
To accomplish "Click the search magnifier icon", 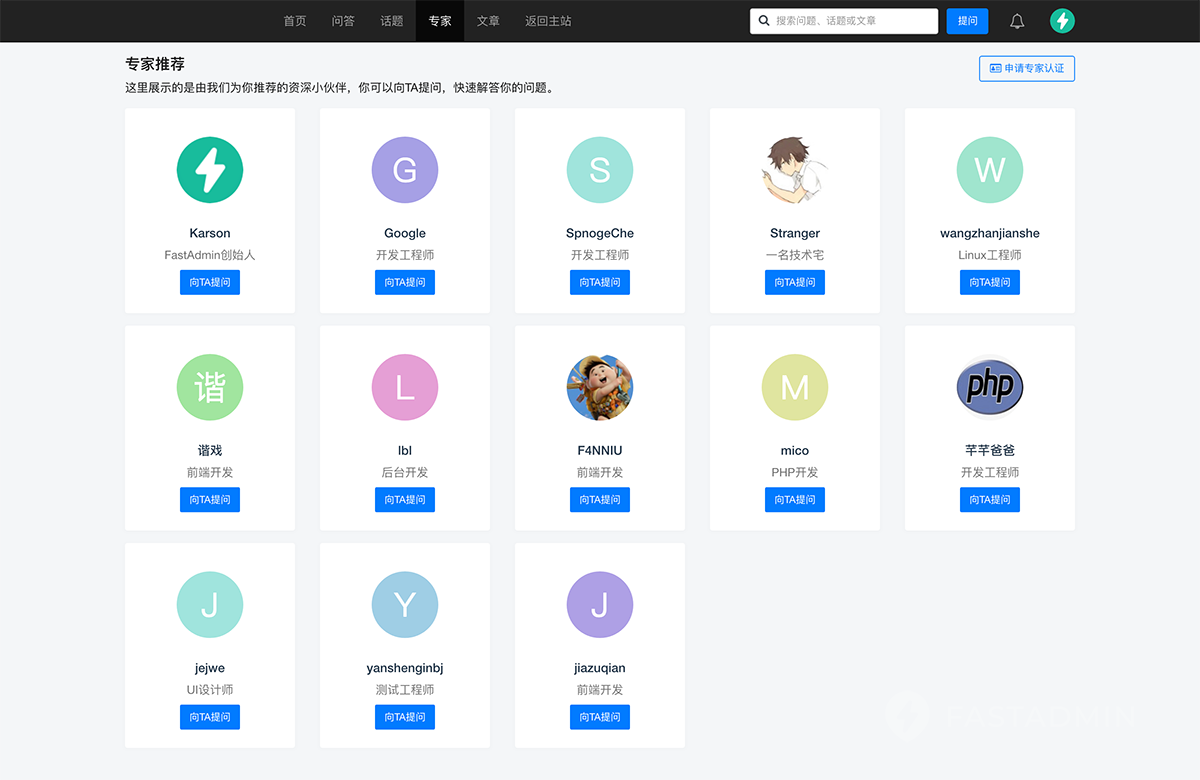I will pyautogui.click(x=765, y=21).
